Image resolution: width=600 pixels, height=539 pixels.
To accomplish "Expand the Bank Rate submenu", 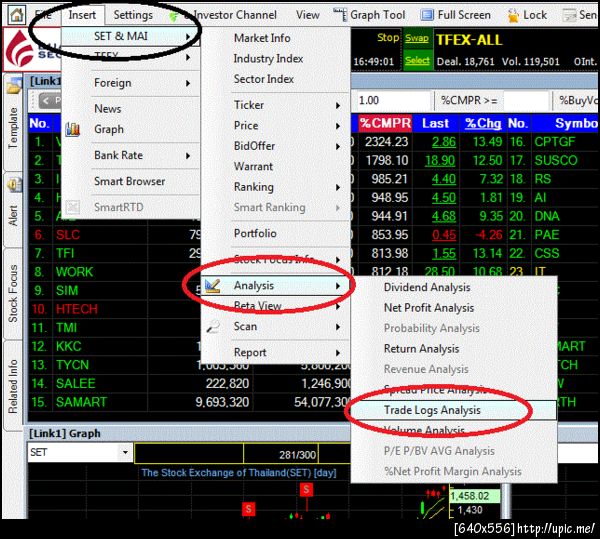I will [130, 155].
